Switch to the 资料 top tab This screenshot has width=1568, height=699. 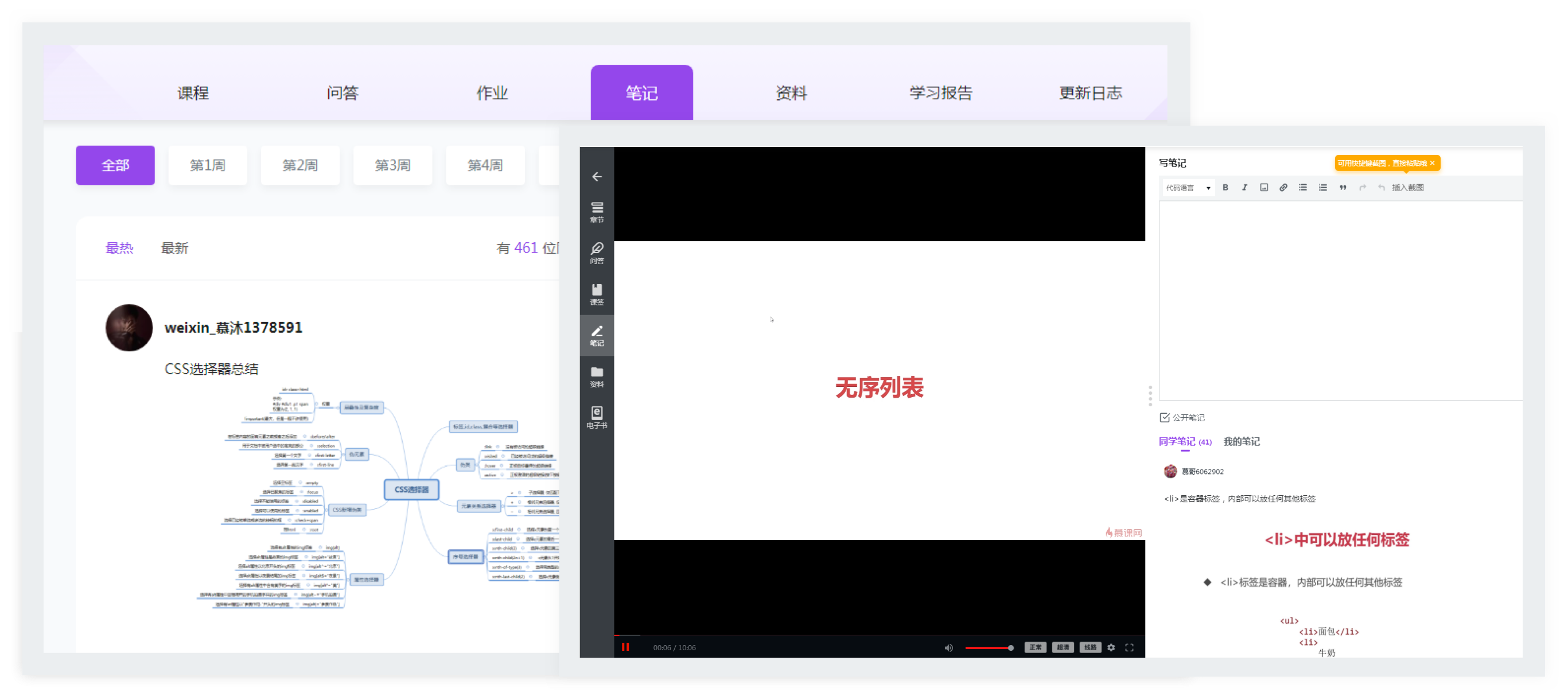pyautogui.click(x=791, y=92)
